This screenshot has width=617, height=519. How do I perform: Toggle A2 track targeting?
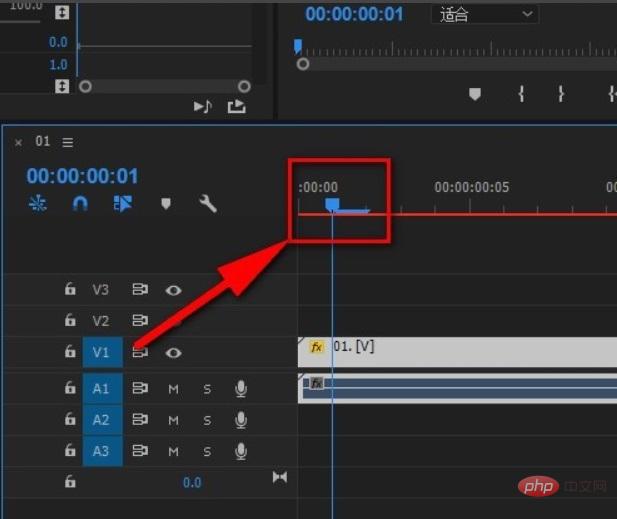tap(102, 420)
